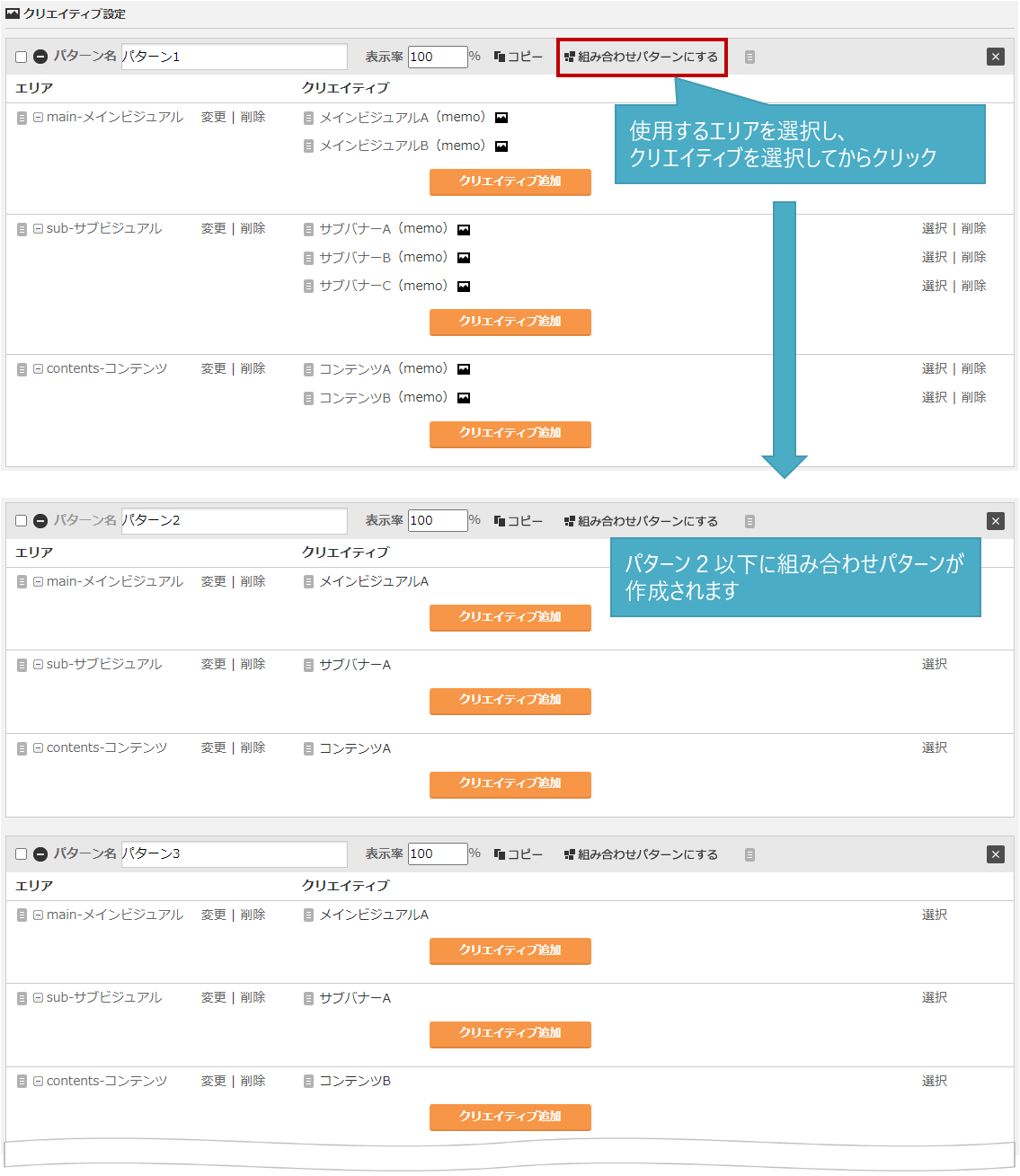Image resolution: width=1020 pixels, height=1176 pixels.
Task: Click the image preview icon beside メインビジュアルA
Action: point(501,118)
